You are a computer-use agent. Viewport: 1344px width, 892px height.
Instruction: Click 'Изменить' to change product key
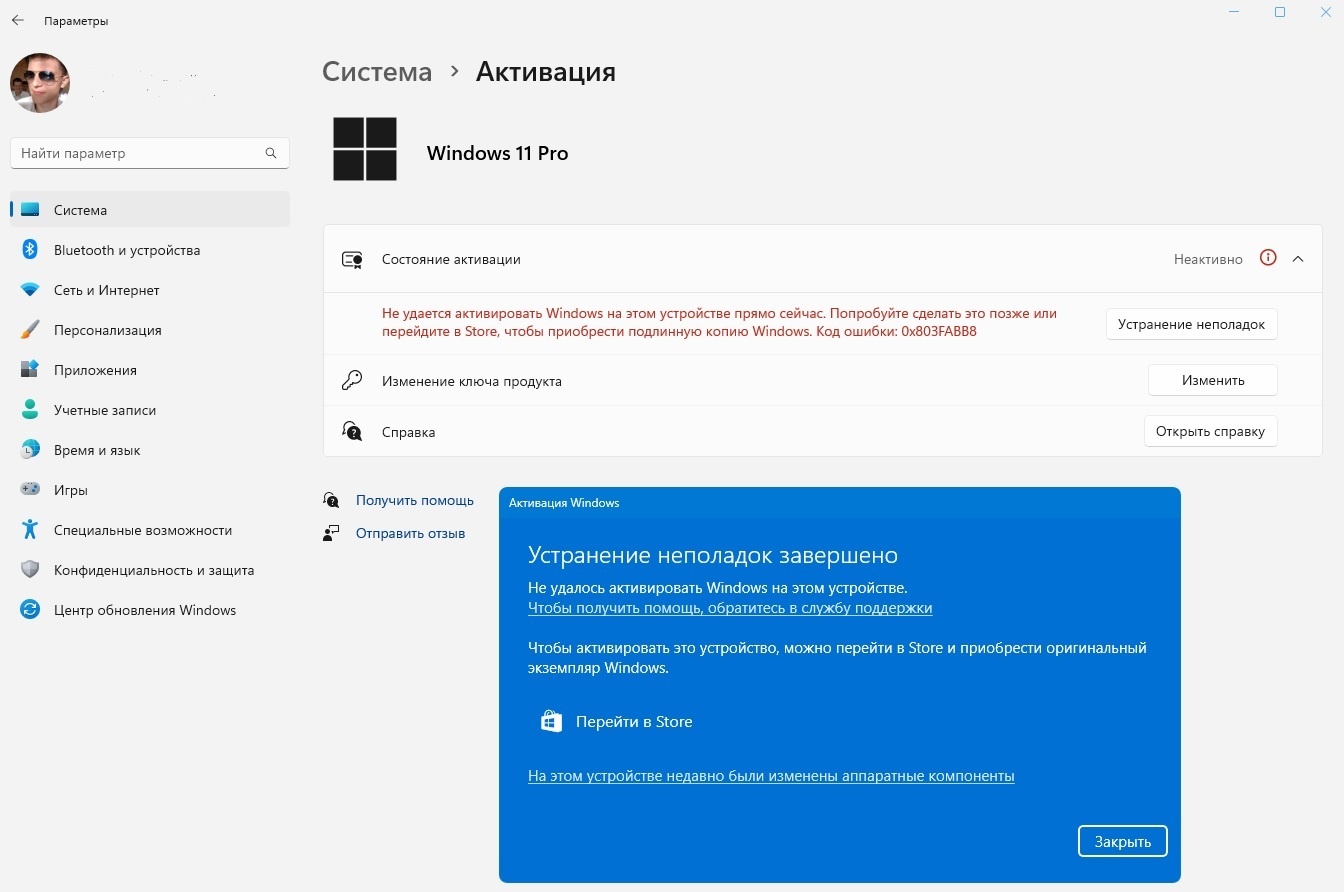click(x=1213, y=380)
